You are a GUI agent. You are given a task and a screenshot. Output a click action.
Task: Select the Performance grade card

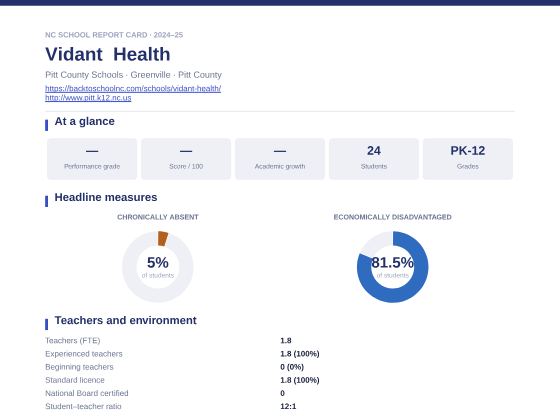[92, 159]
